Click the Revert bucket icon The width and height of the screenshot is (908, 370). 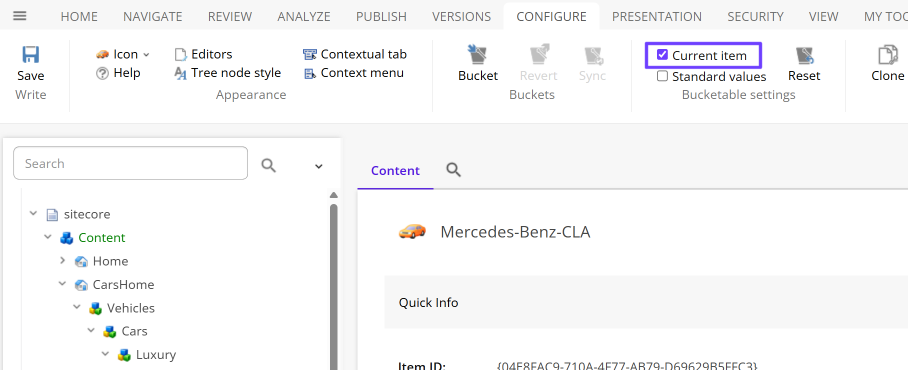click(539, 55)
